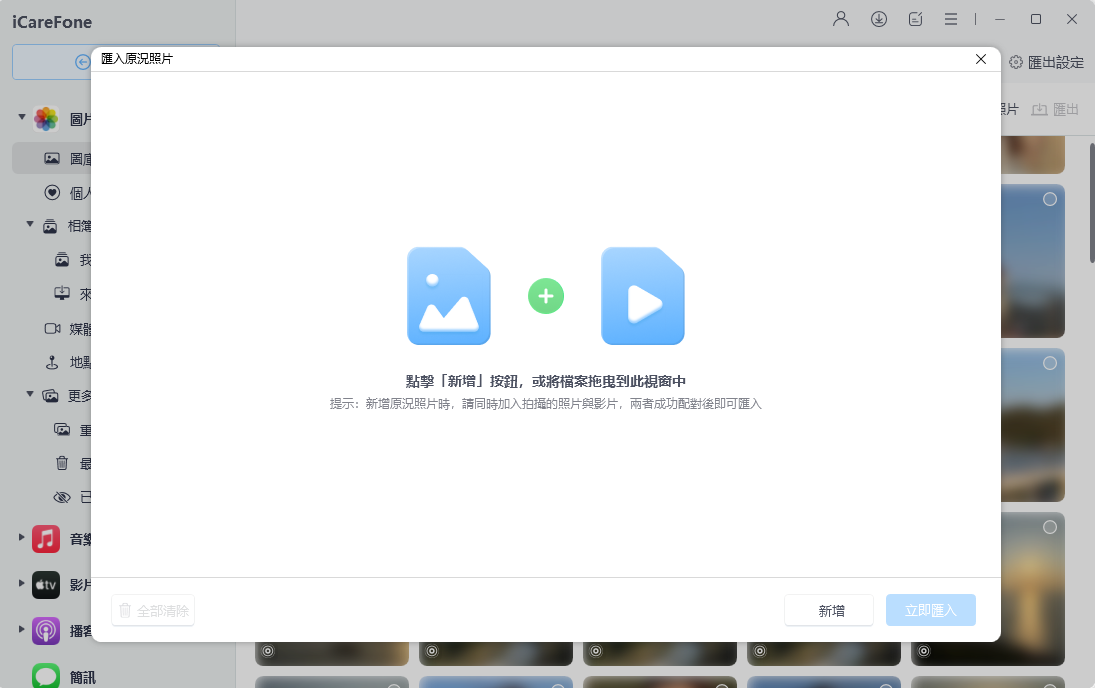Select the Music sidebar icon
The height and width of the screenshot is (688, 1095).
[44, 538]
